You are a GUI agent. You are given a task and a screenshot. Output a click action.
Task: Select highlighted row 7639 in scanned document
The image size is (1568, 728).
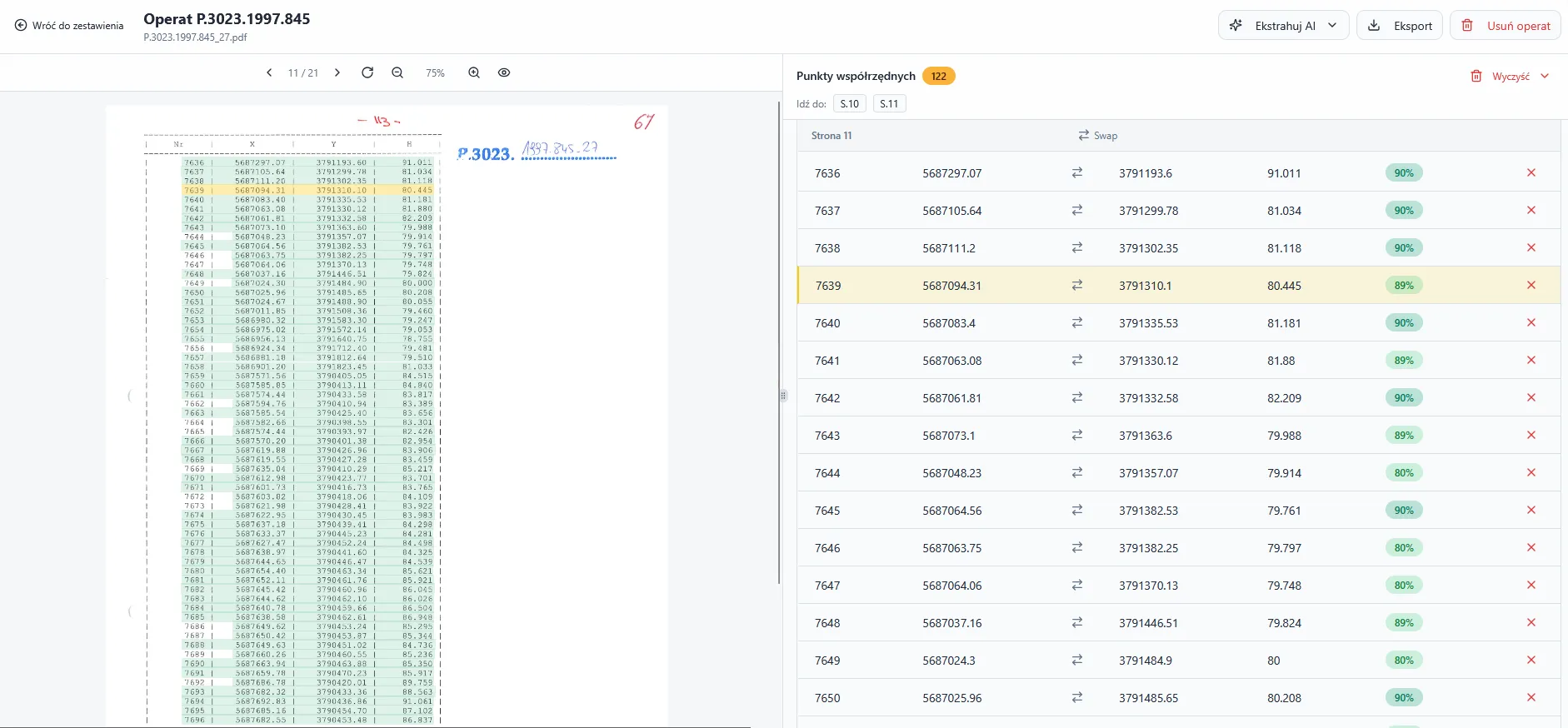[308, 190]
